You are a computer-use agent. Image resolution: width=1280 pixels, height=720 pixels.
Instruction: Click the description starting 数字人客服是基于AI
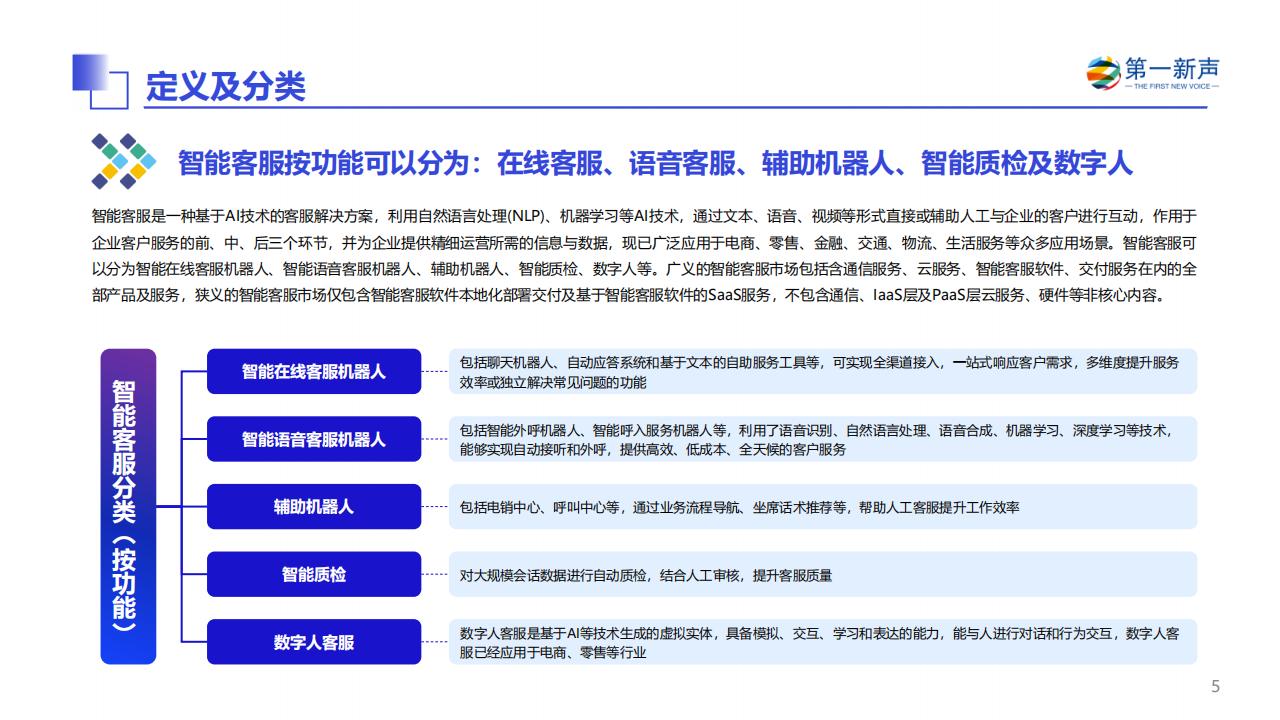point(821,642)
